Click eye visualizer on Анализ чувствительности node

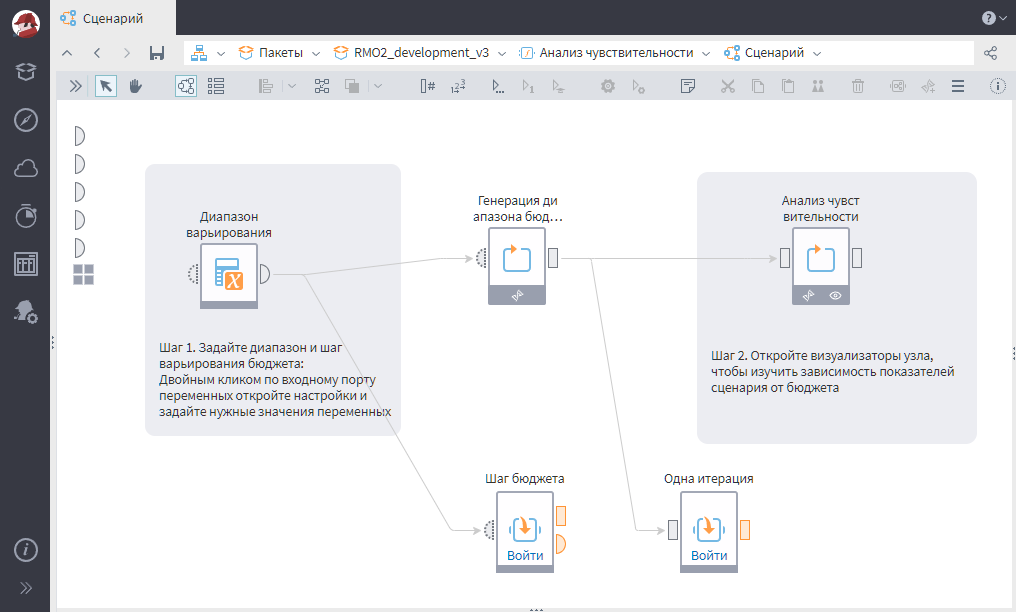coord(835,295)
